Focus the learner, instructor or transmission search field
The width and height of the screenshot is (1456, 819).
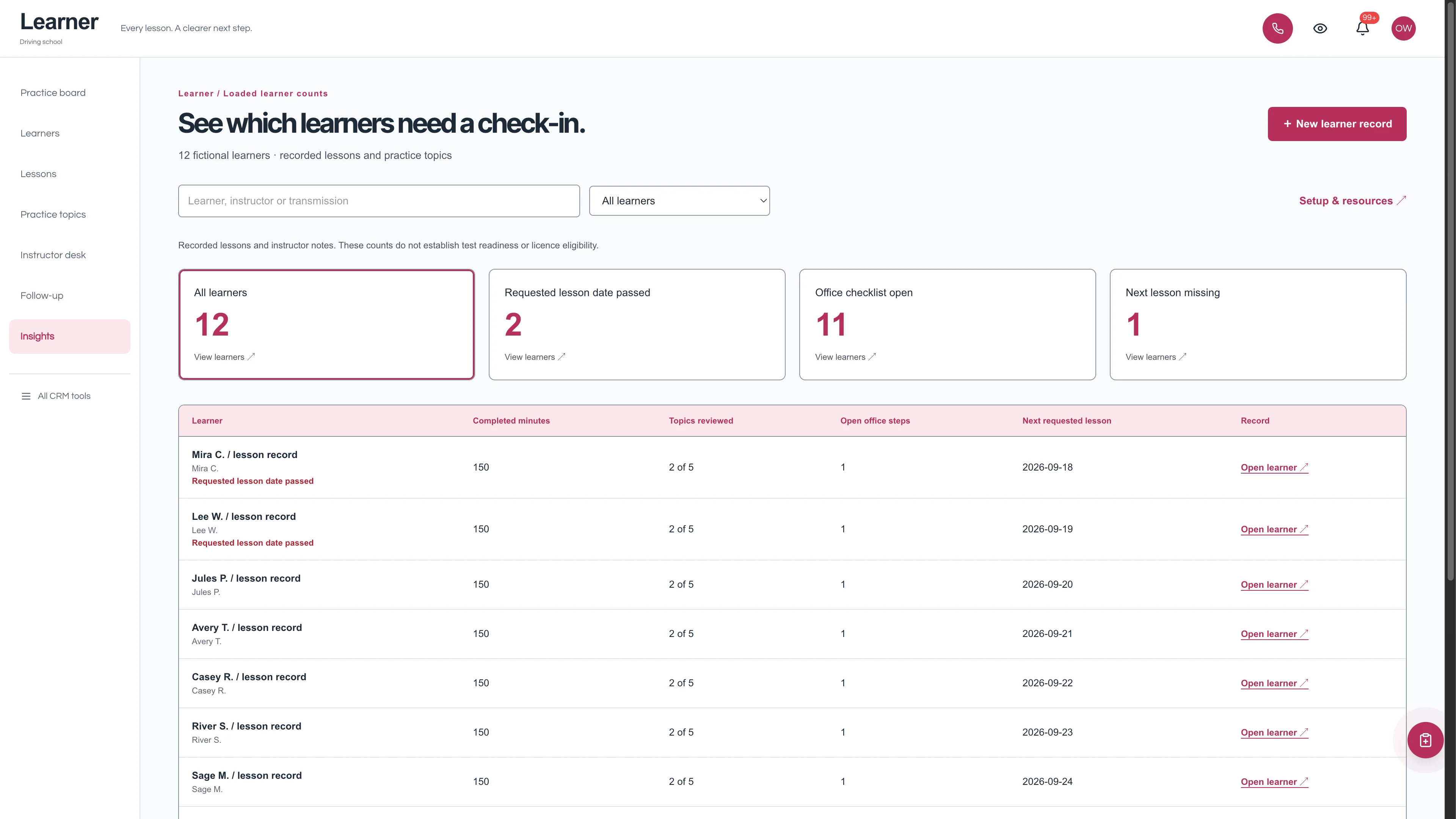coord(379,201)
